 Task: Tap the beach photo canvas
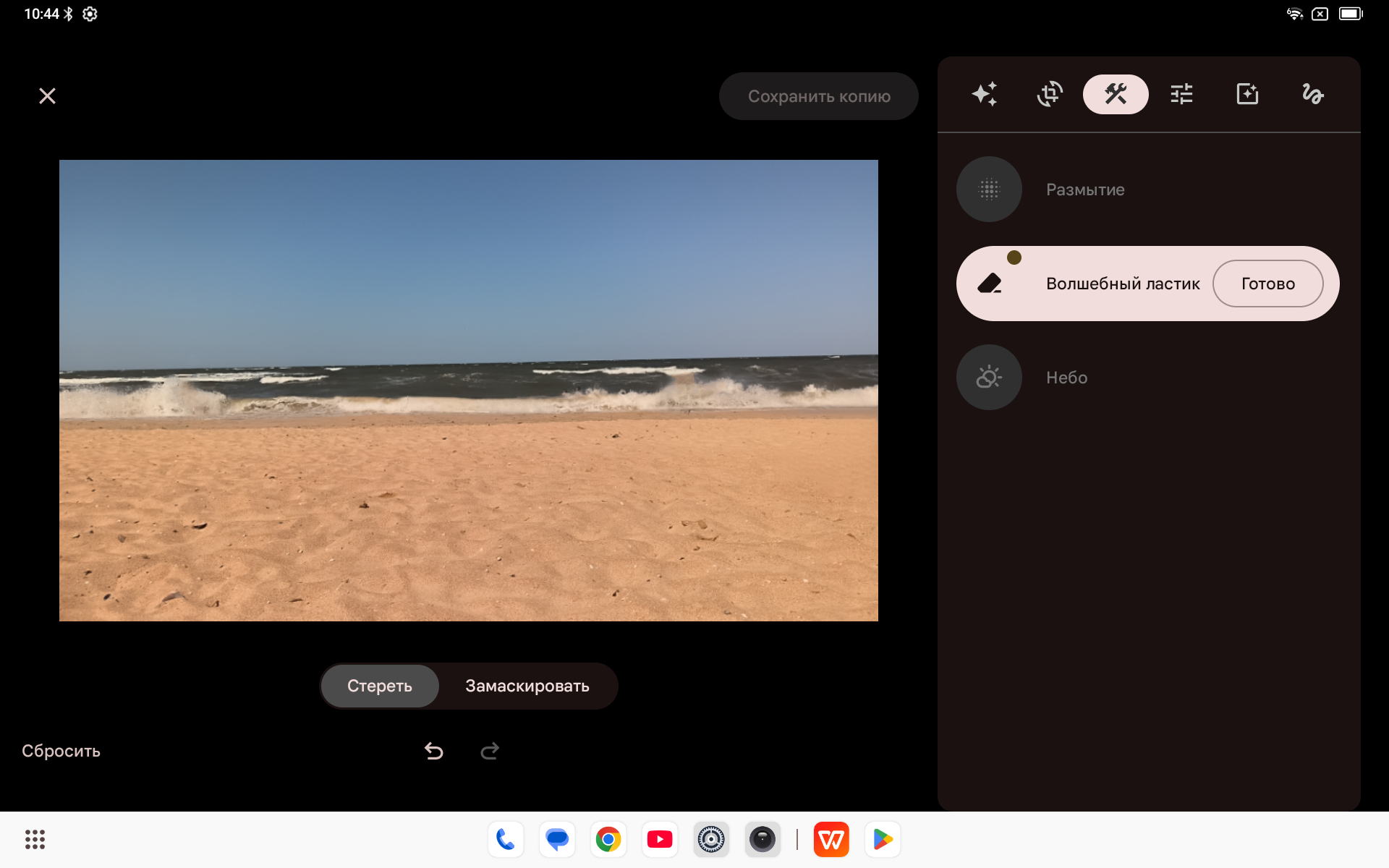coord(469,391)
